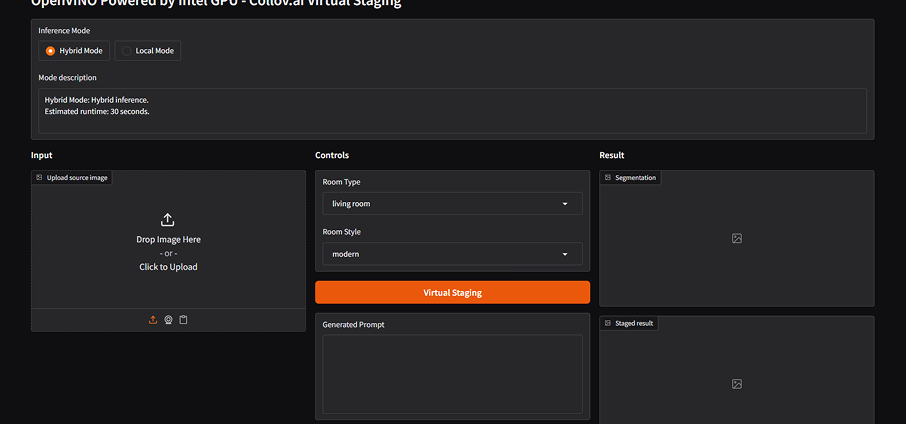
Task: Click the upload-from-file icon below the dropzone
Action: point(153,320)
